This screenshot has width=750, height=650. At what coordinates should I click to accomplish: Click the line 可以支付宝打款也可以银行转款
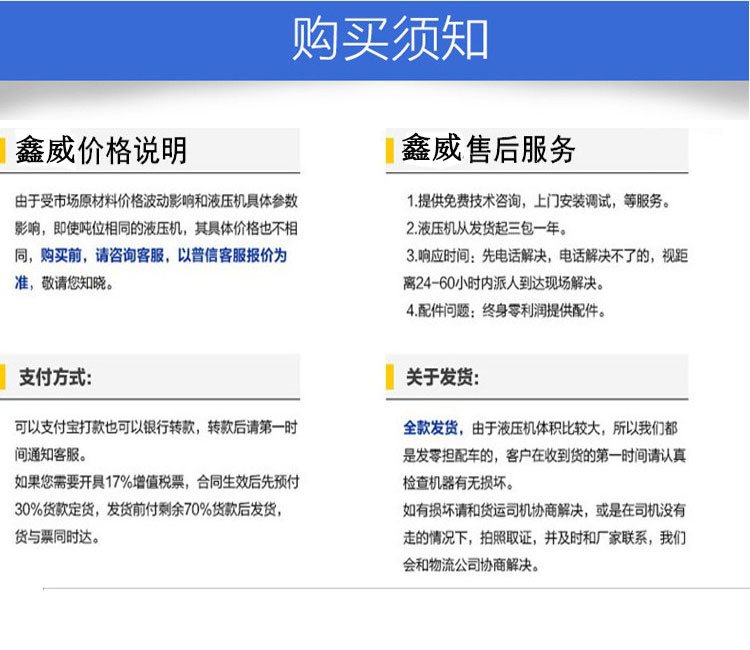tap(157, 427)
